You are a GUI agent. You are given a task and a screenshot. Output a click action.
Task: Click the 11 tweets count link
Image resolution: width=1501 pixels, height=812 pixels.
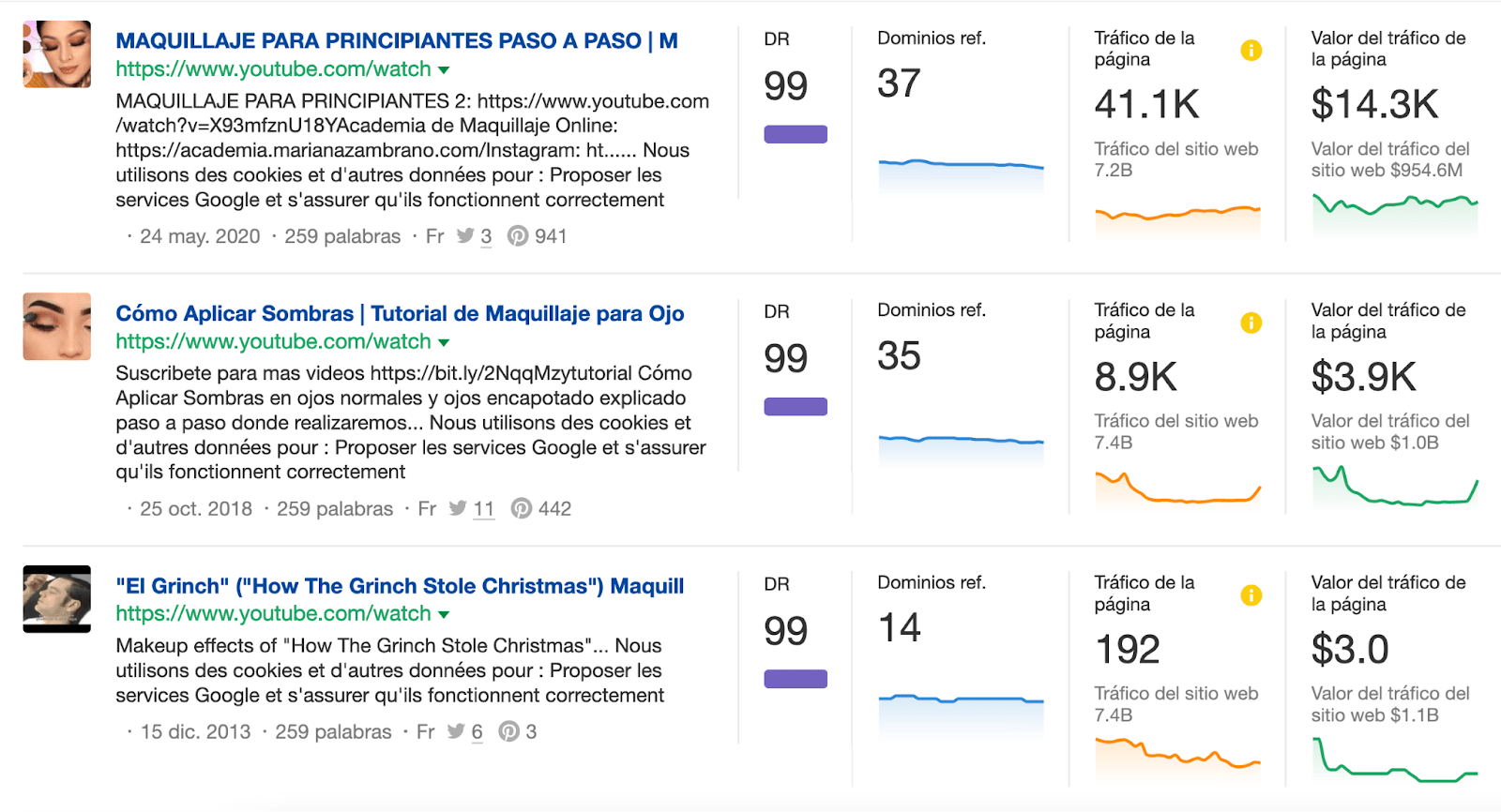(x=483, y=509)
